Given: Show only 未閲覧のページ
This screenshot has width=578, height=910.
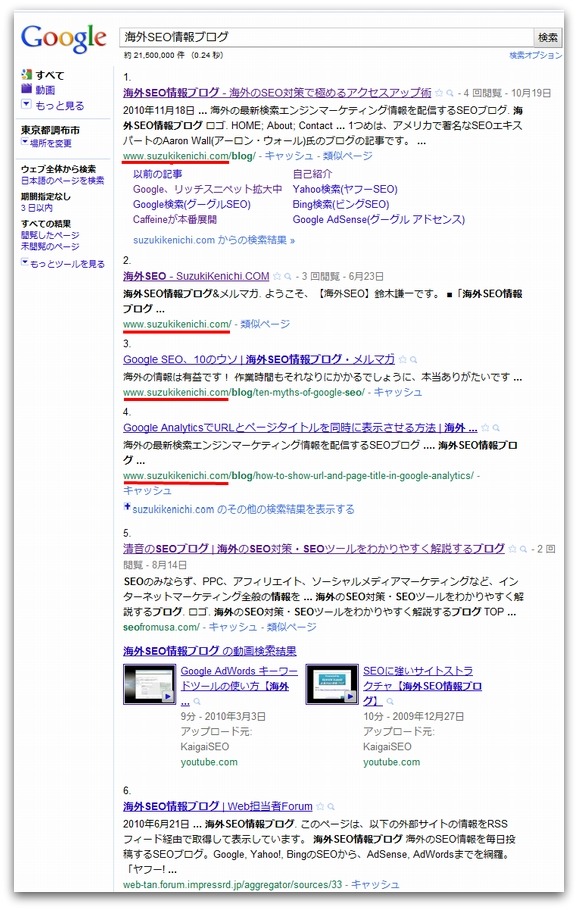Looking at the screenshot, I should click(x=50, y=246).
